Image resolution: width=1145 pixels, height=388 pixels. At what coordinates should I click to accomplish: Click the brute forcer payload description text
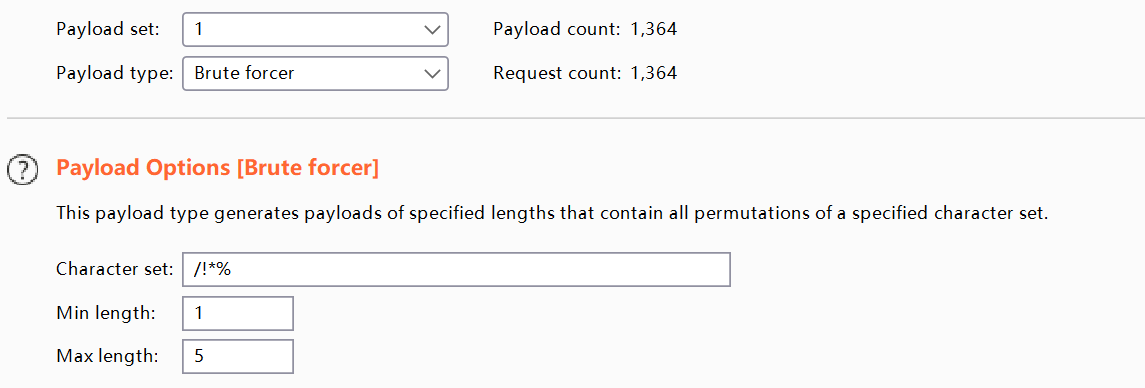point(552,216)
